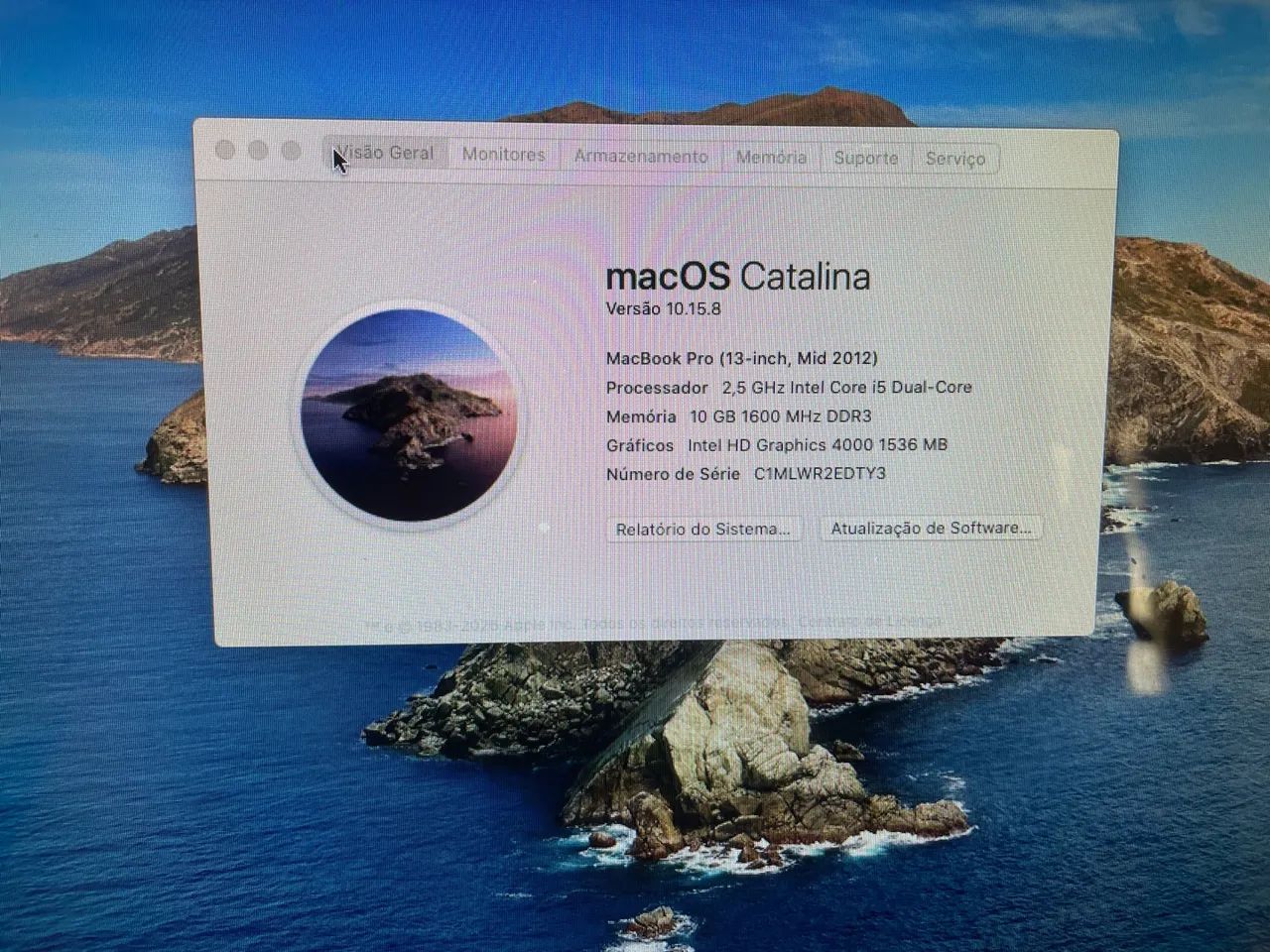This screenshot has height=952, width=1270.
Task: Select the Visão Geral tab
Action: pos(385,154)
